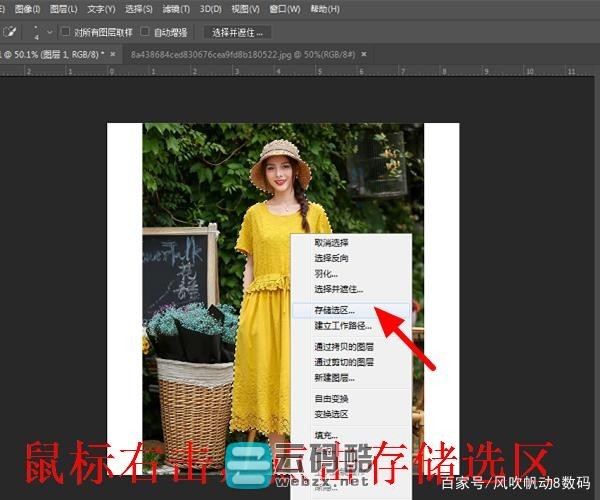Screen dimensions: 600x500
Task: Click the brush tool icon in options bar
Action: click(10, 32)
